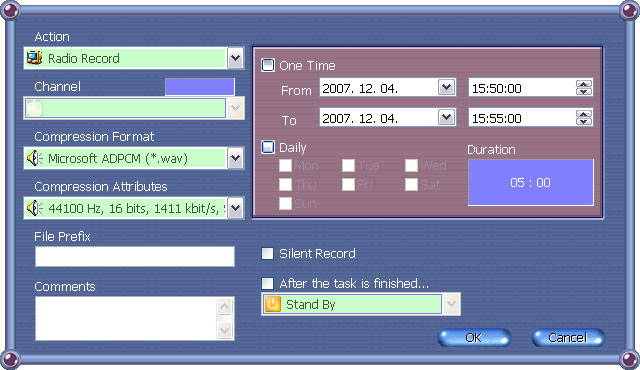Click the Stand By text
The image size is (640, 370).
(311, 305)
